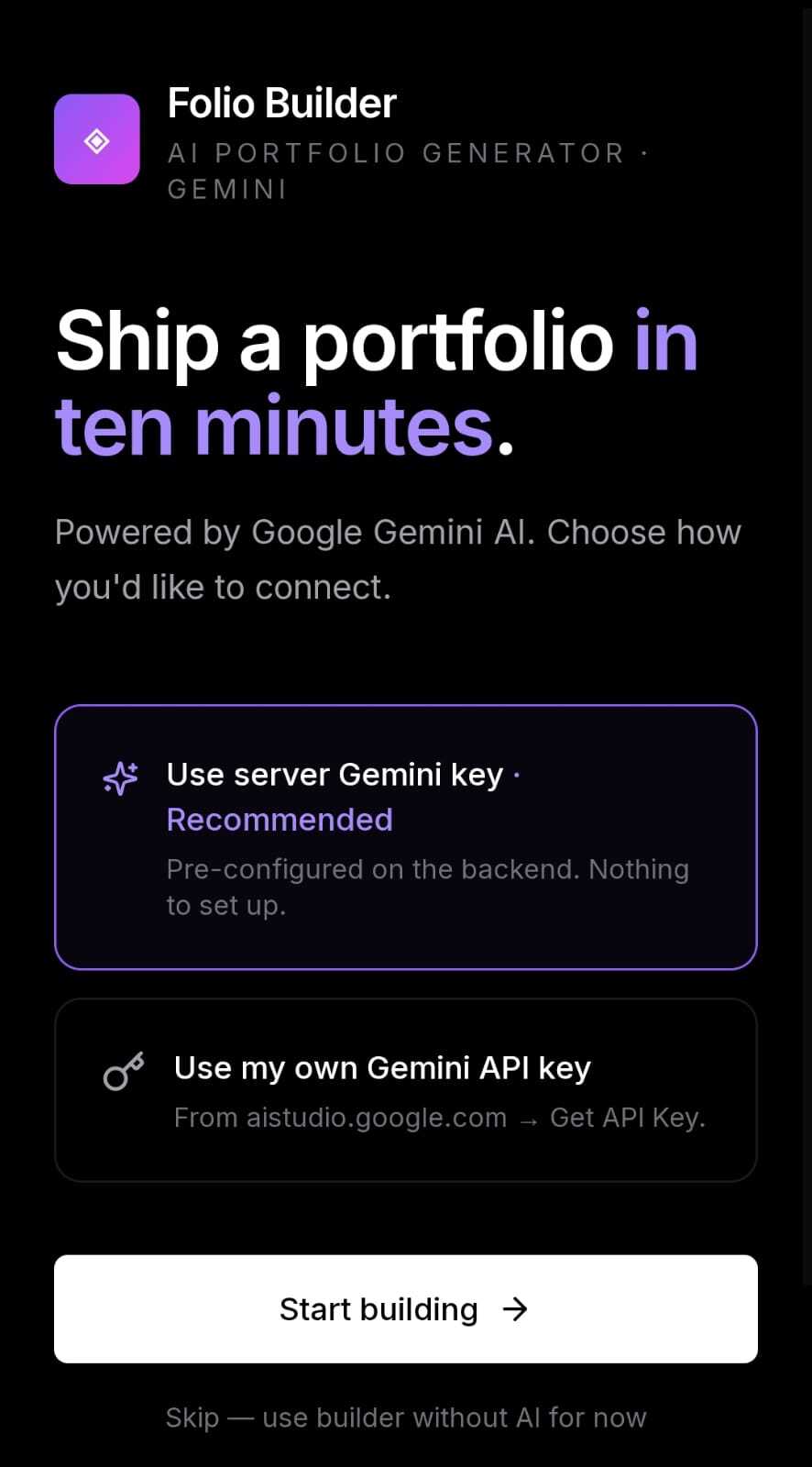Select the Use server Gemini key option
Image resolution: width=812 pixels, height=1467 pixels.
pyautogui.click(x=406, y=837)
